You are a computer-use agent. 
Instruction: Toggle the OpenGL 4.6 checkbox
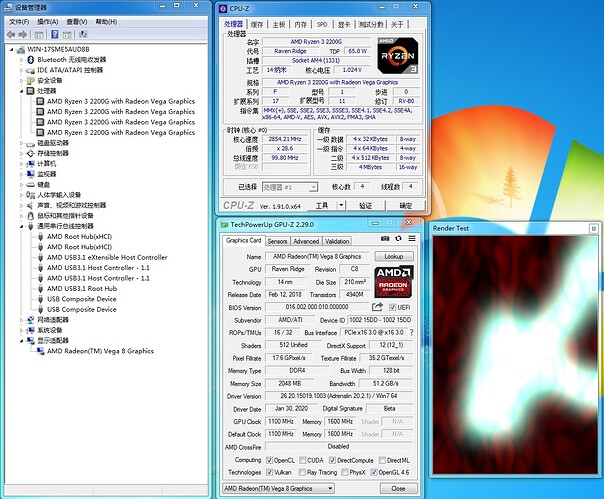(374, 472)
